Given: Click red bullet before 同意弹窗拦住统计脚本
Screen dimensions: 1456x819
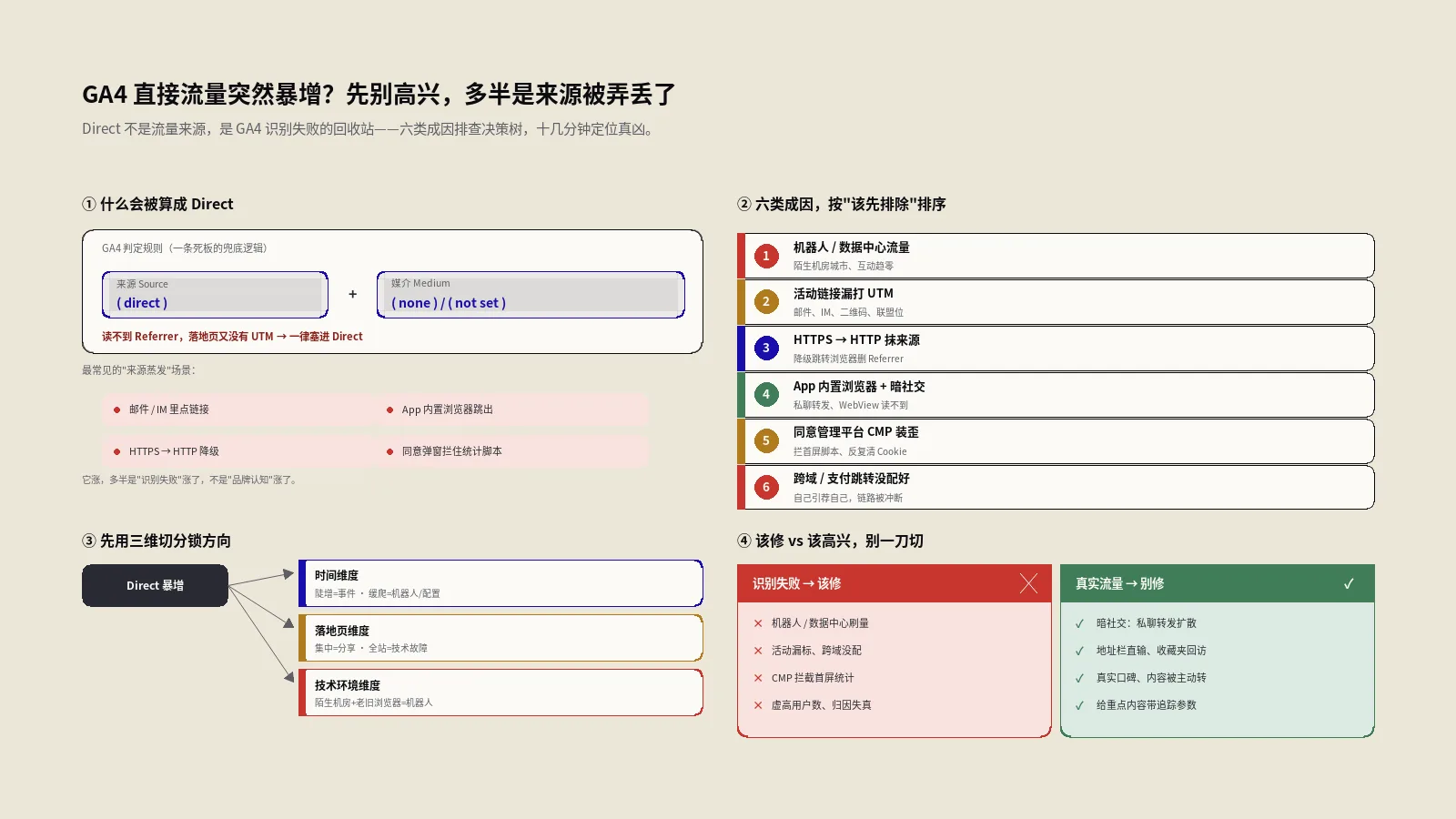Looking at the screenshot, I should (389, 452).
